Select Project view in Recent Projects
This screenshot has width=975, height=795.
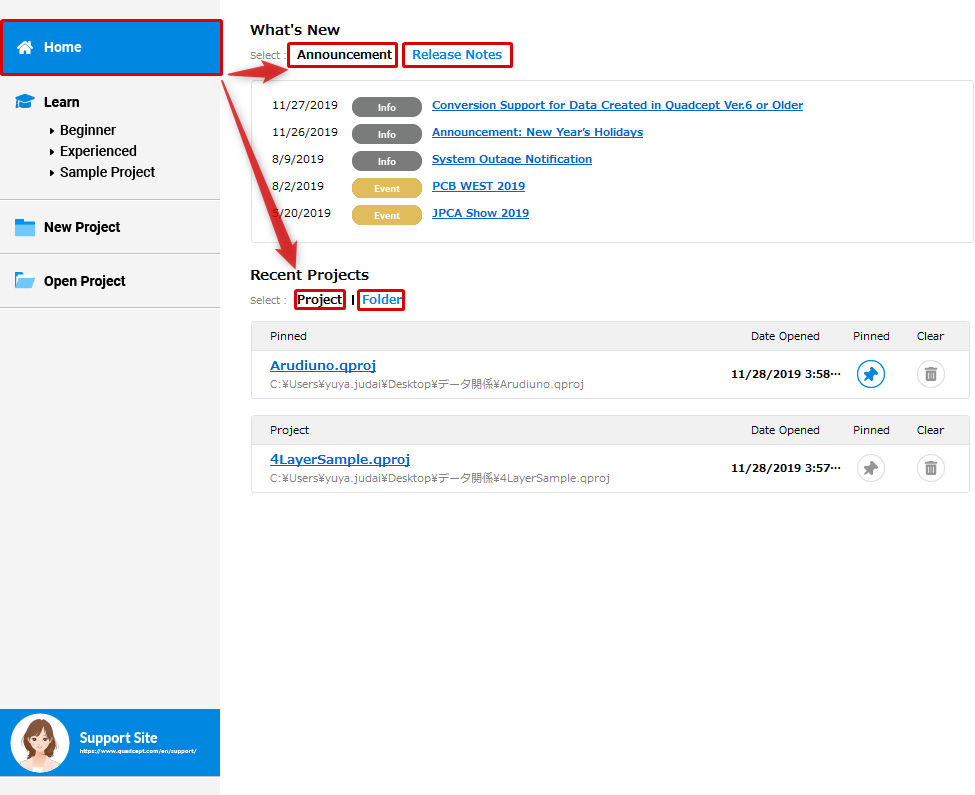(x=320, y=300)
